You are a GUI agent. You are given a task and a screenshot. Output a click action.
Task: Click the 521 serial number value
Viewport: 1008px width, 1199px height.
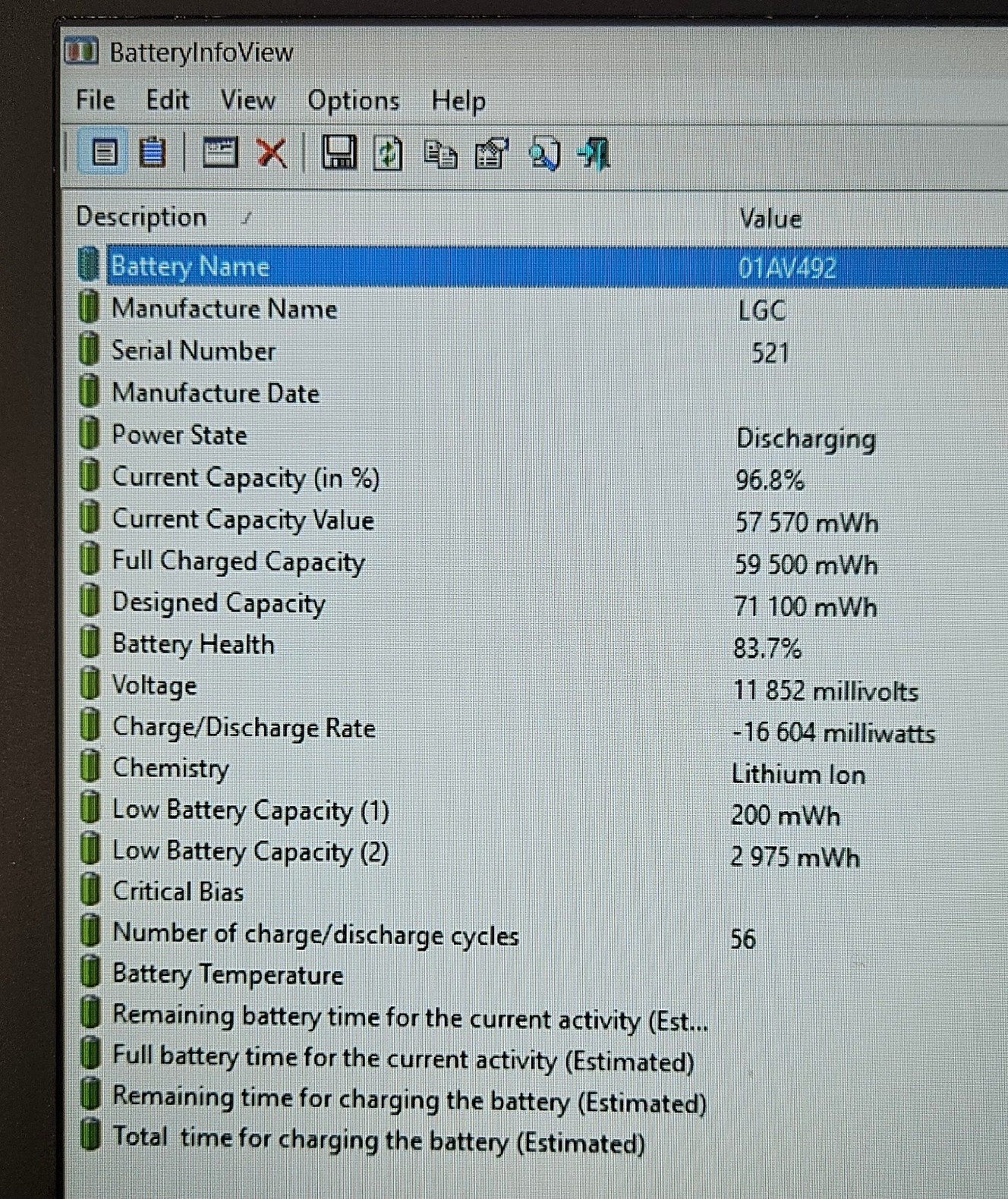tap(770, 353)
